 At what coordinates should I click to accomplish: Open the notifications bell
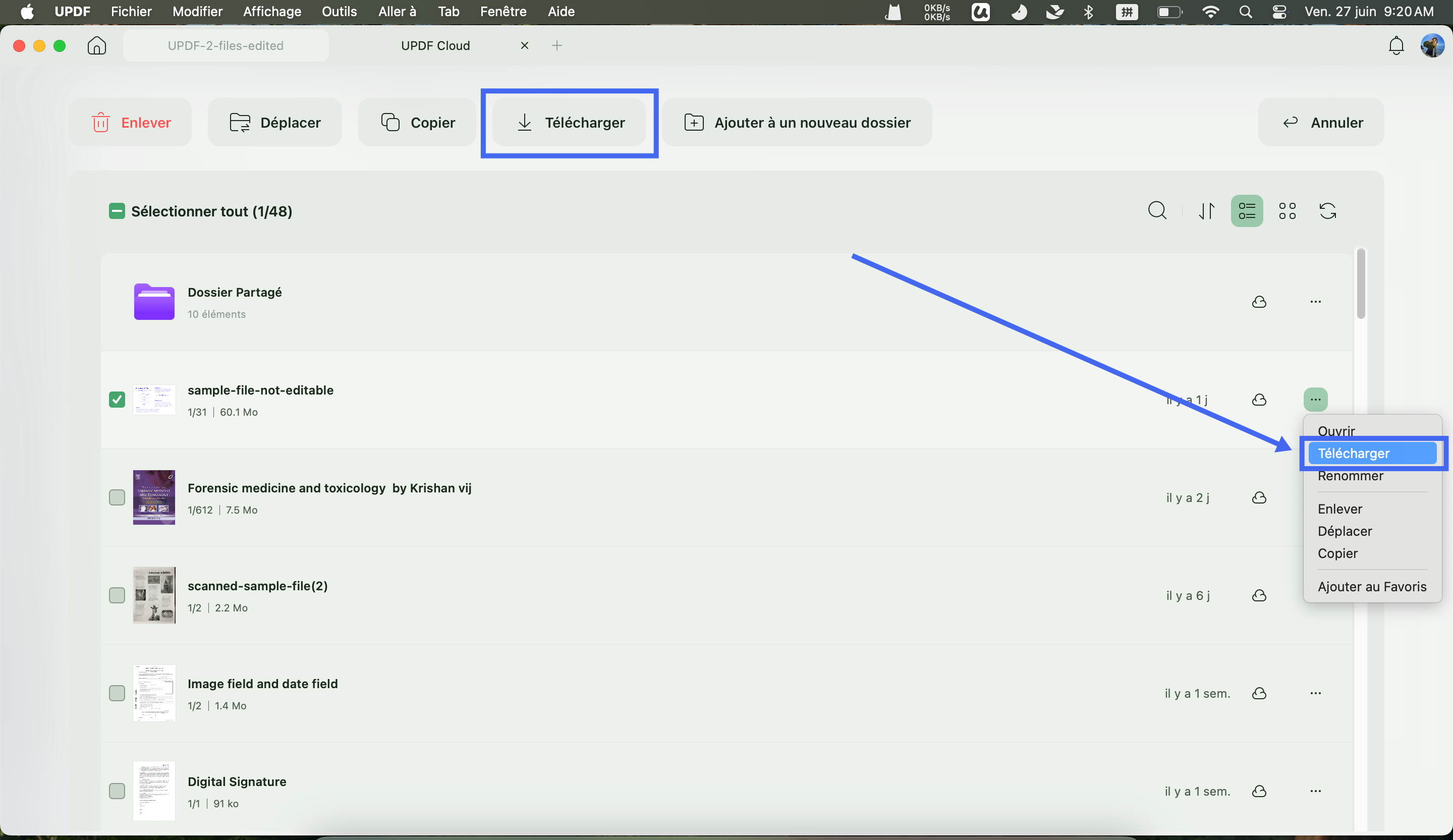tap(1396, 45)
